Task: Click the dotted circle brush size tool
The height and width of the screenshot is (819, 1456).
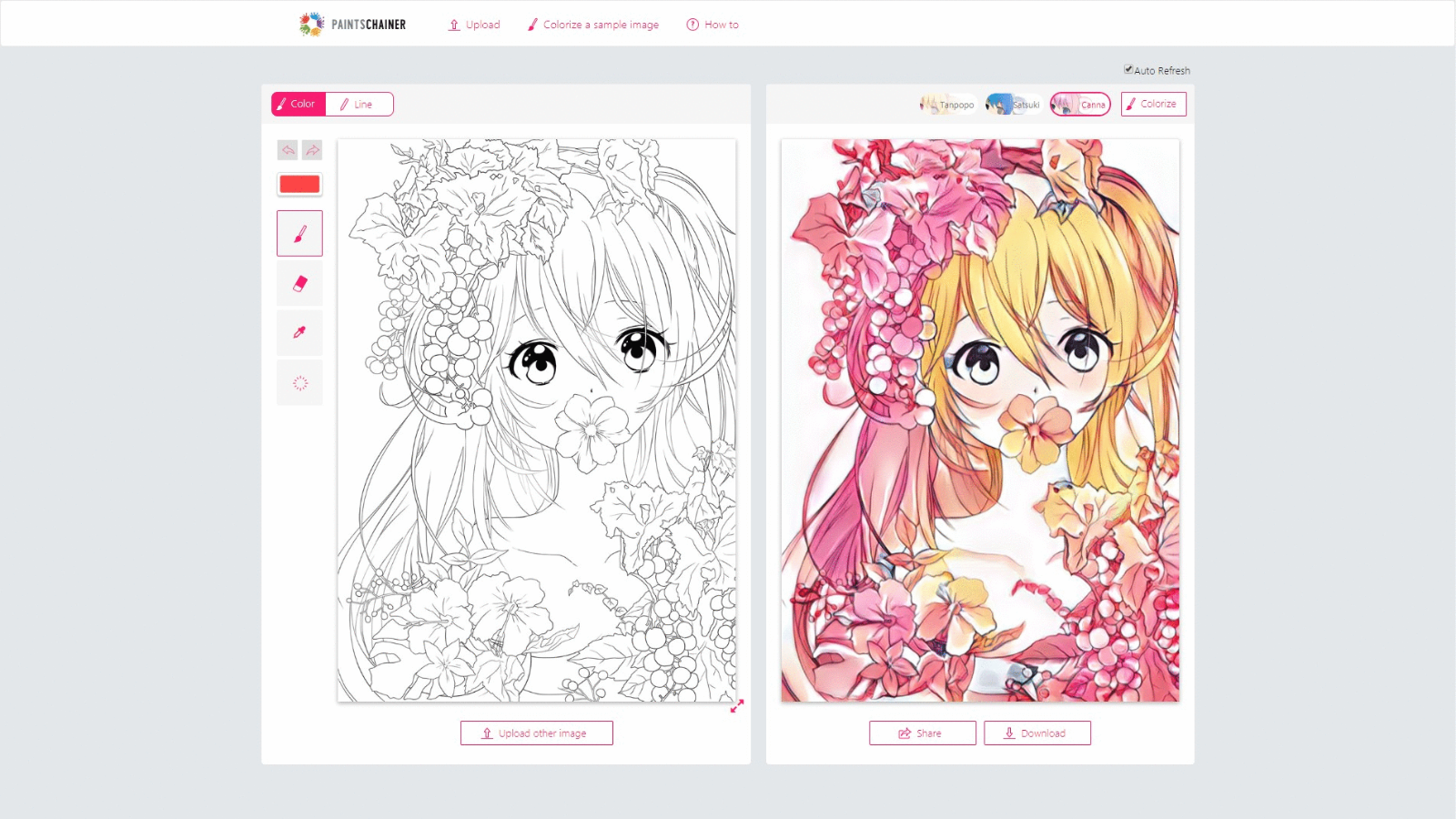Action: tap(299, 383)
